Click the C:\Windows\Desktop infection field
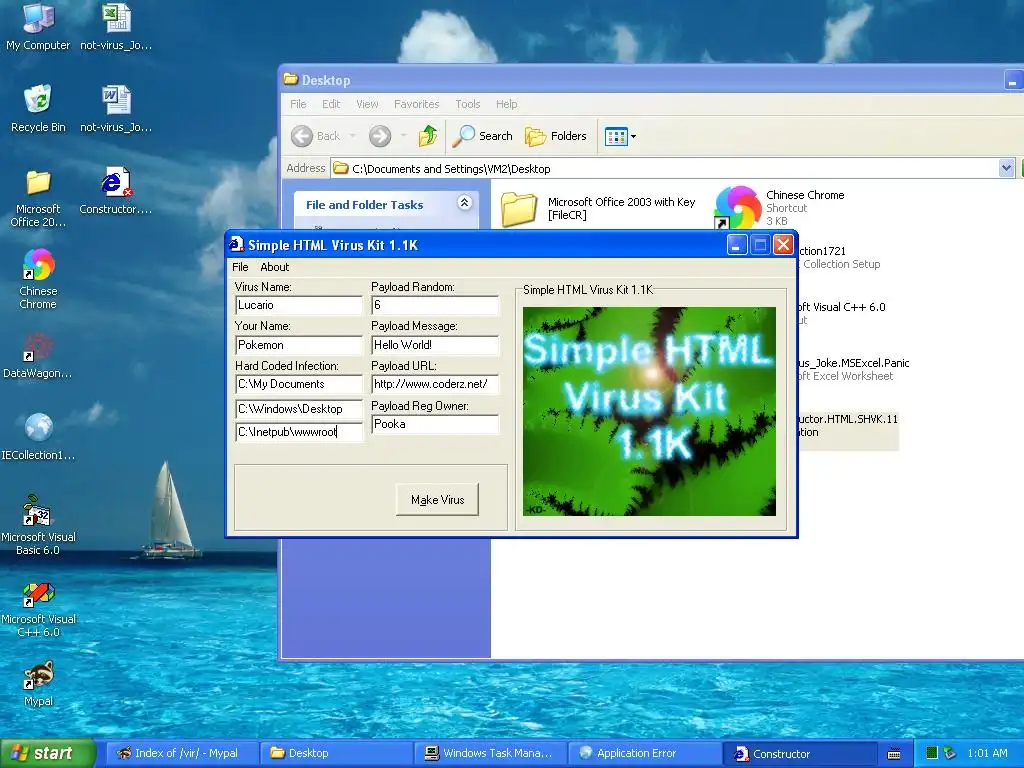Viewport: 1024px width, 768px height. pyautogui.click(x=298, y=409)
